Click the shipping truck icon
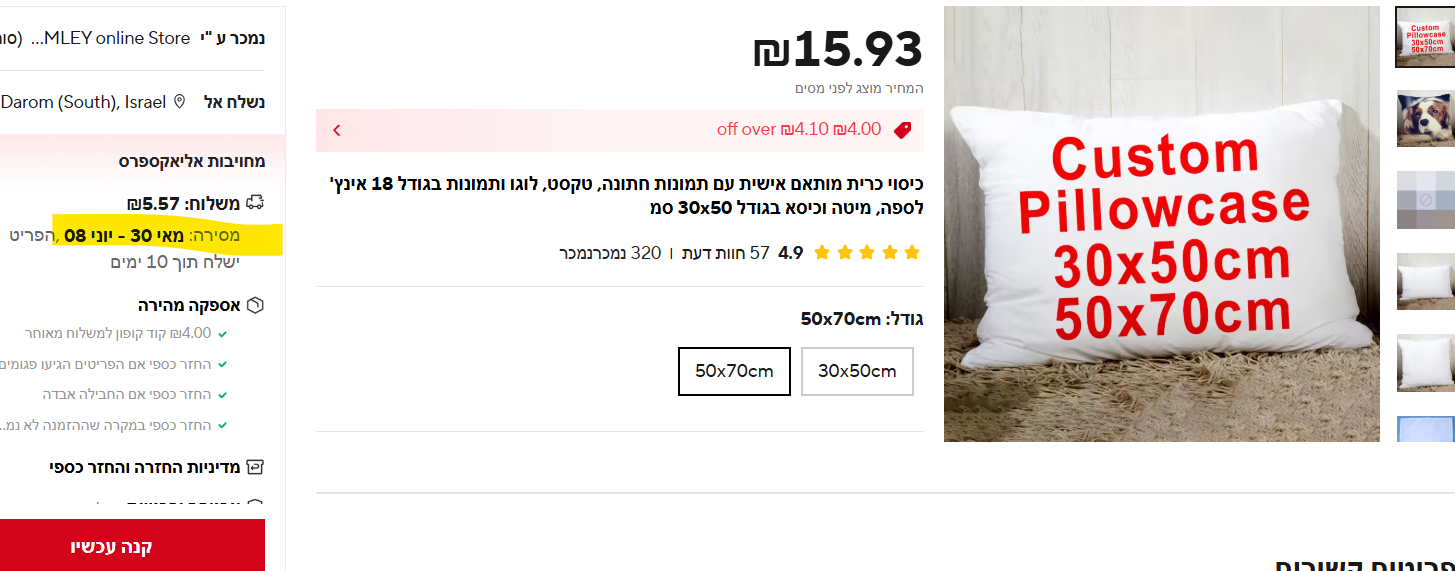This screenshot has height=571, width=1455. [x=255, y=203]
